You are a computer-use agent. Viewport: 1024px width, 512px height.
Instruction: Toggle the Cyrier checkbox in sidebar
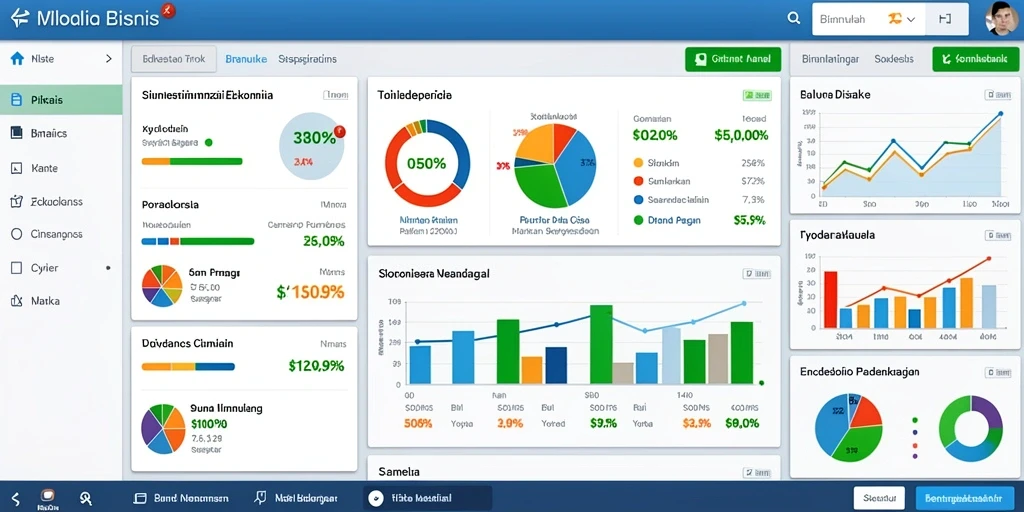18,268
